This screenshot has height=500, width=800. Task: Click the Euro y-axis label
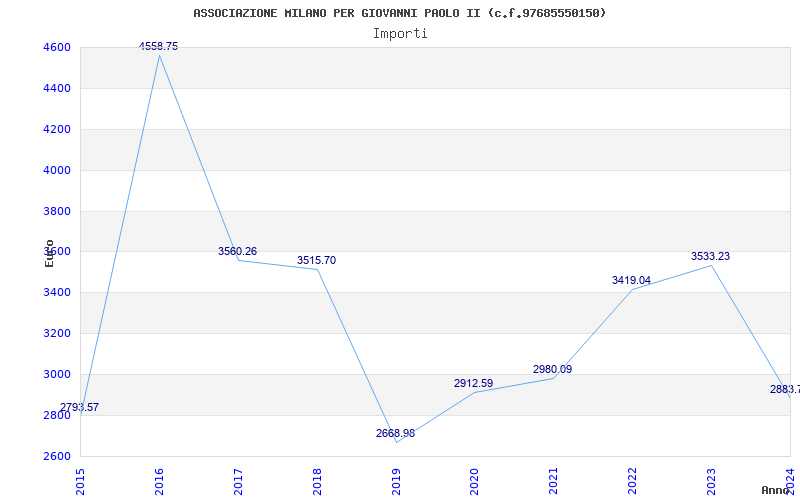pos(49,253)
